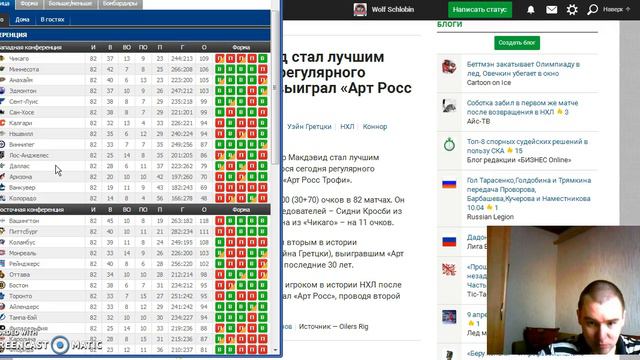Click first form square in Вашингтон row
640x360 pixels.
(220, 221)
